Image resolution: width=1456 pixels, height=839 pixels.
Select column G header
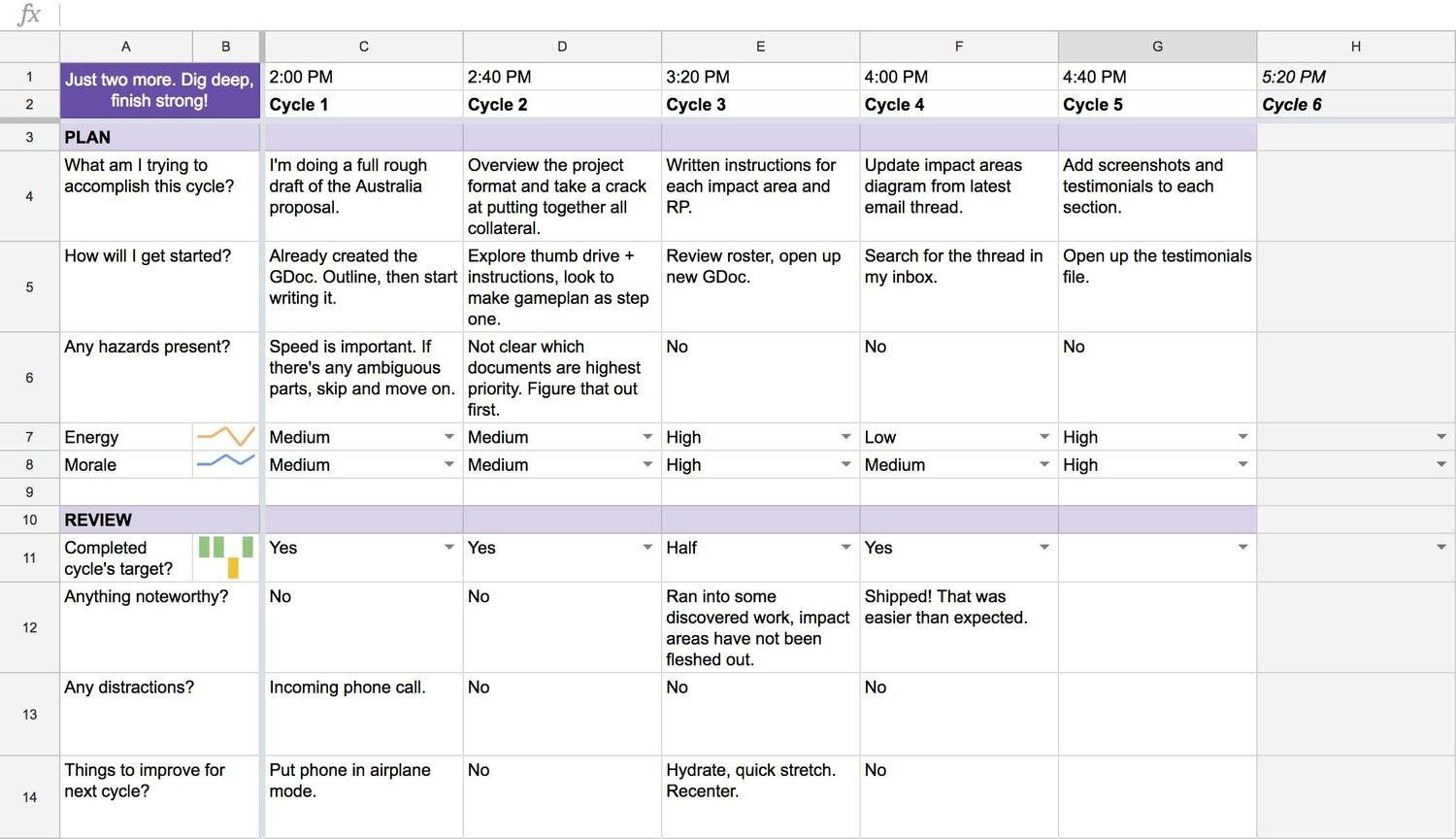tap(1157, 47)
